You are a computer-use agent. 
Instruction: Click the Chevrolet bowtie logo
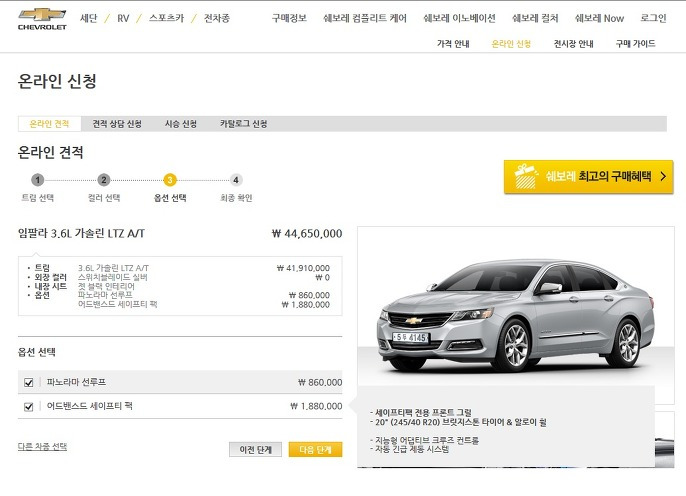42,19
